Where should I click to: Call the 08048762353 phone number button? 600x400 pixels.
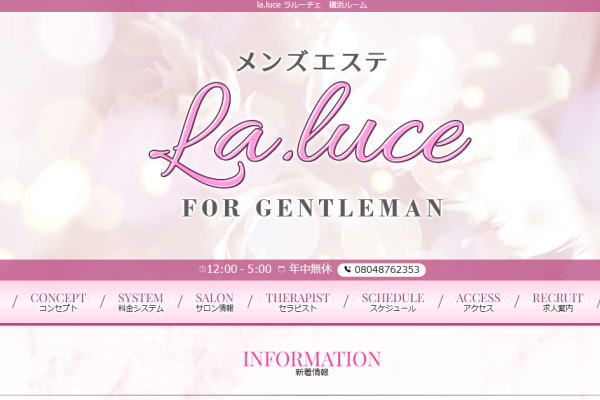coord(382,269)
